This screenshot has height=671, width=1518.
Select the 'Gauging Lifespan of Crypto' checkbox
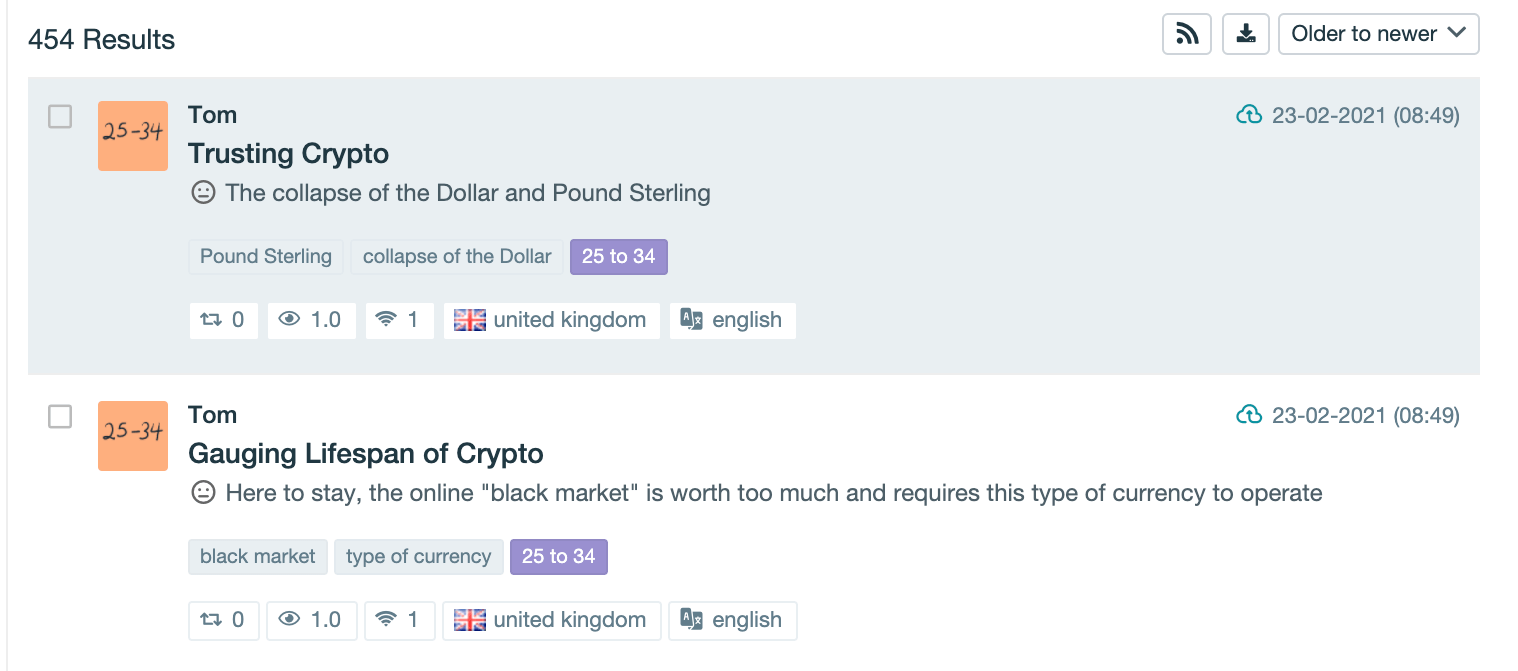[x=61, y=417]
